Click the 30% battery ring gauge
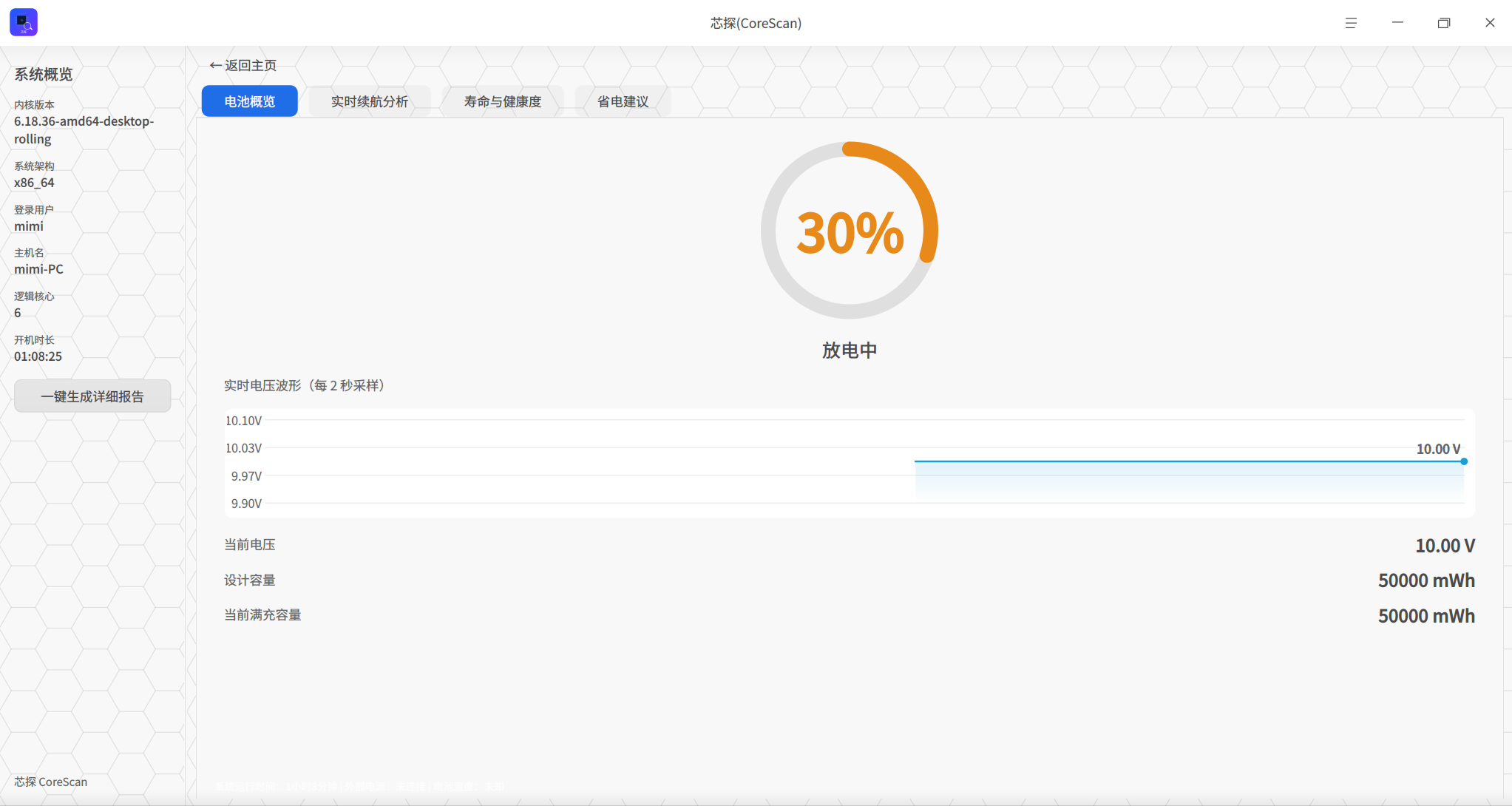Viewport: 1512px width, 806px height. pyautogui.click(x=850, y=231)
